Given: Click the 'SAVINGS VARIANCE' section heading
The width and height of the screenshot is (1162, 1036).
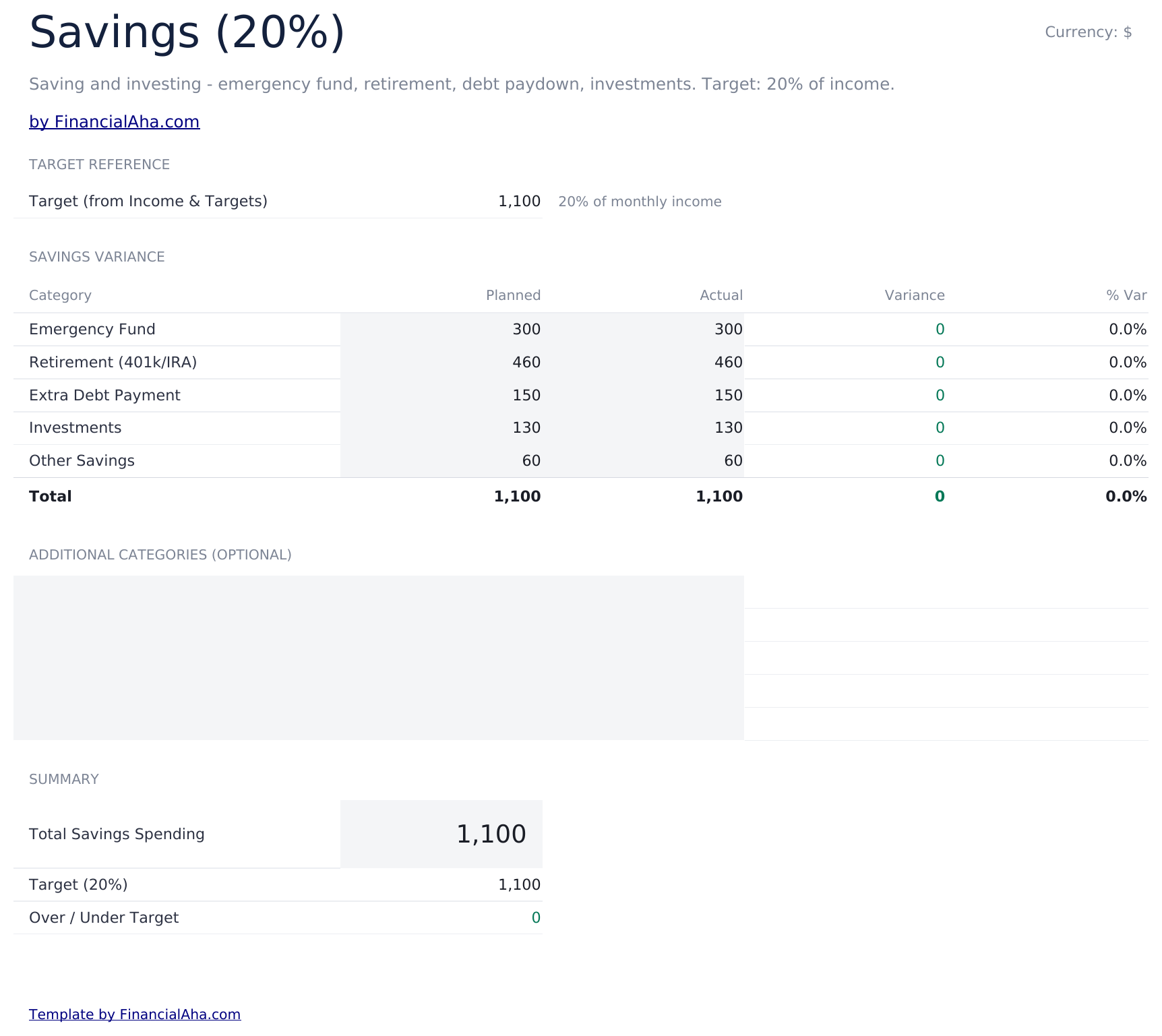Looking at the screenshot, I should pos(97,257).
